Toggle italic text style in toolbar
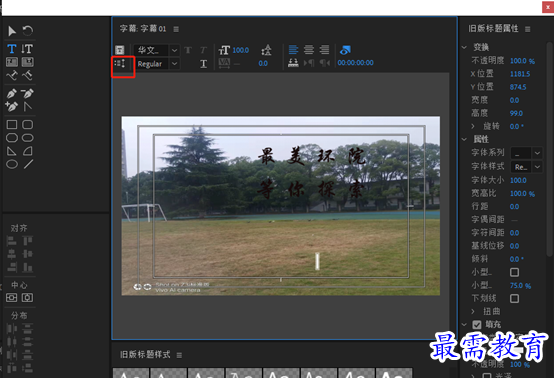Viewport: 554px width, 378px height. click(203, 50)
